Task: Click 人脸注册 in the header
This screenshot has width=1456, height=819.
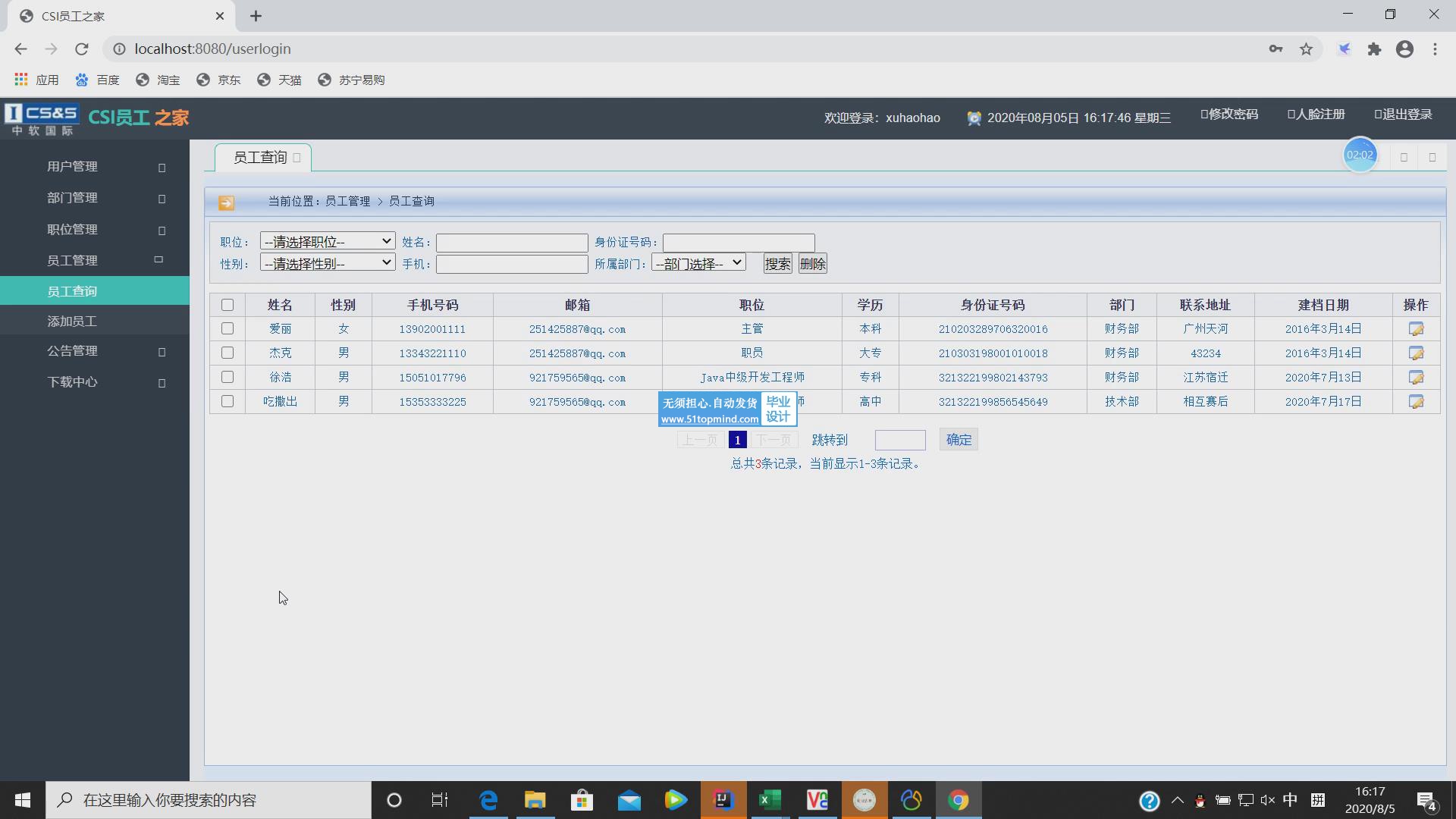Action: (1316, 115)
